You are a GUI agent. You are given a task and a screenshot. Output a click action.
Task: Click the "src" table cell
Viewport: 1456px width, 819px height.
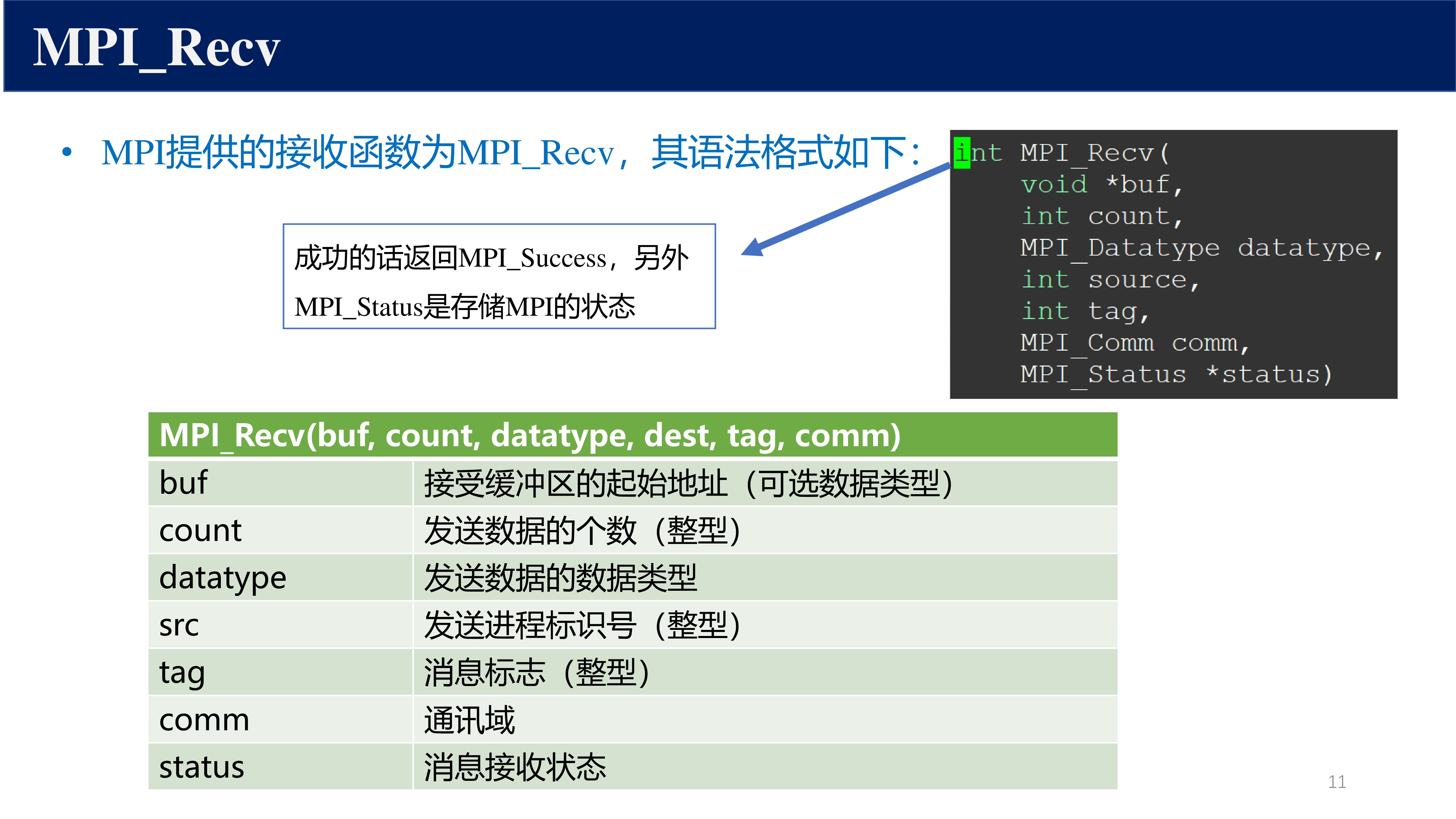280,625
